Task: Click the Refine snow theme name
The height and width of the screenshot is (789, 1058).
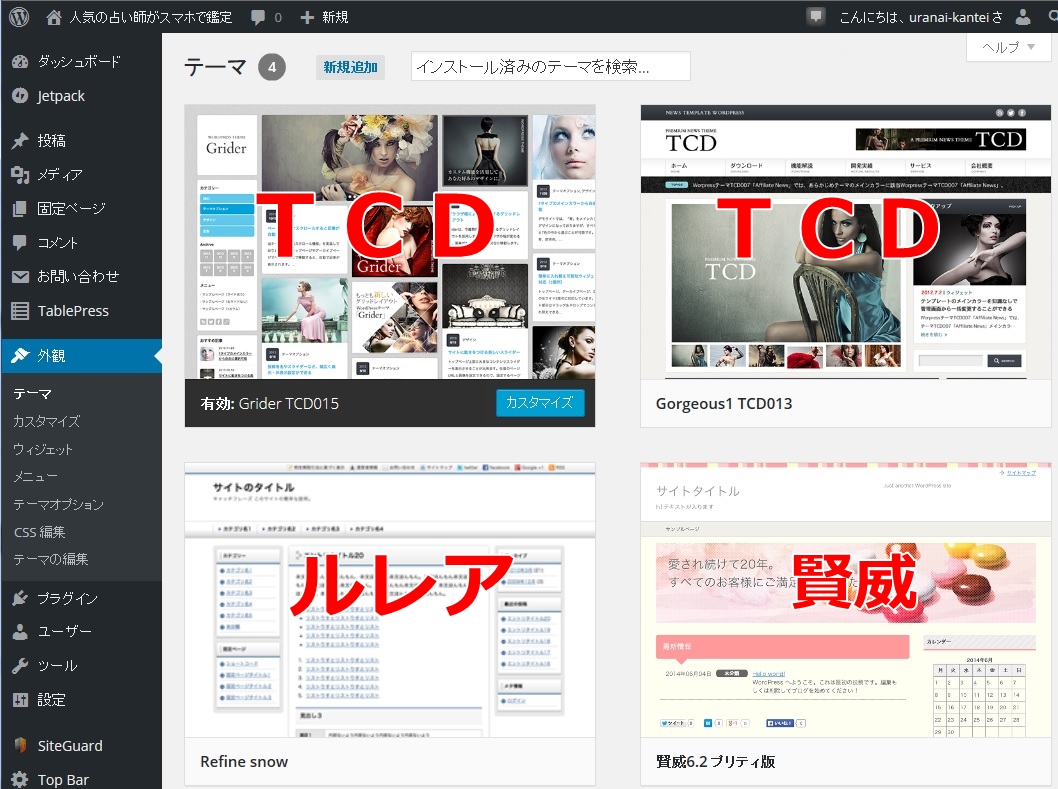Action: (x=244, y=761)
